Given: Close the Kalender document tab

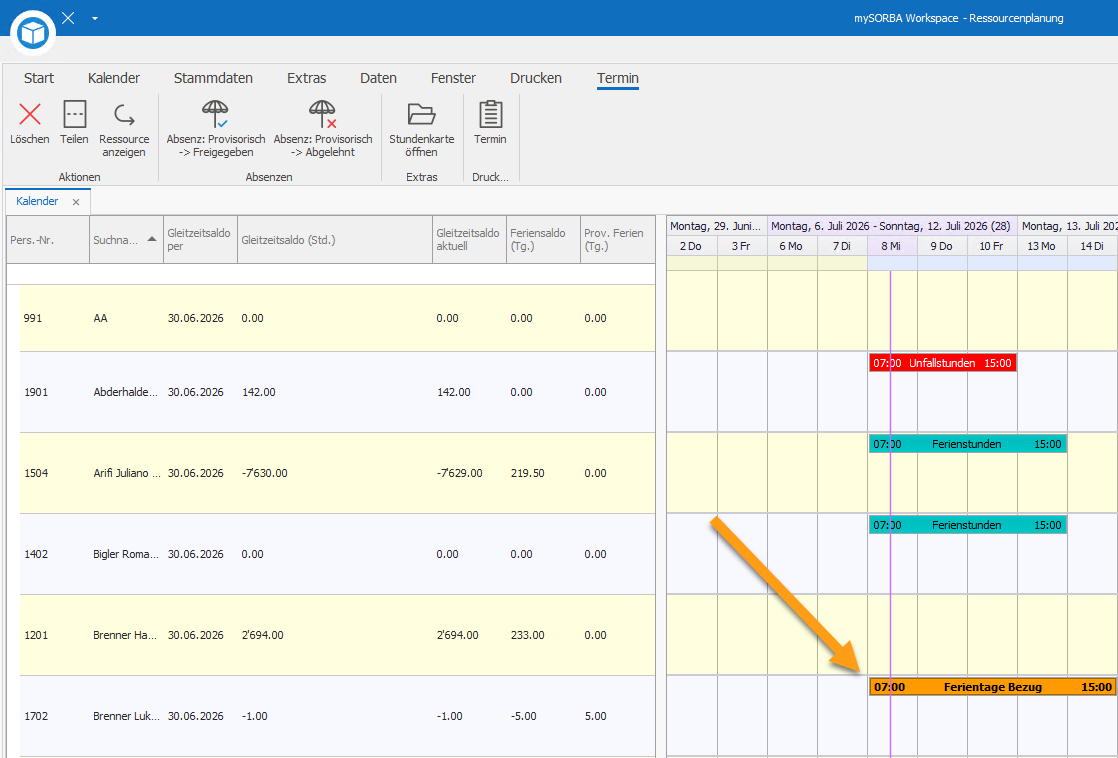Looking at the screenshot, I should (x=76, y=203).
